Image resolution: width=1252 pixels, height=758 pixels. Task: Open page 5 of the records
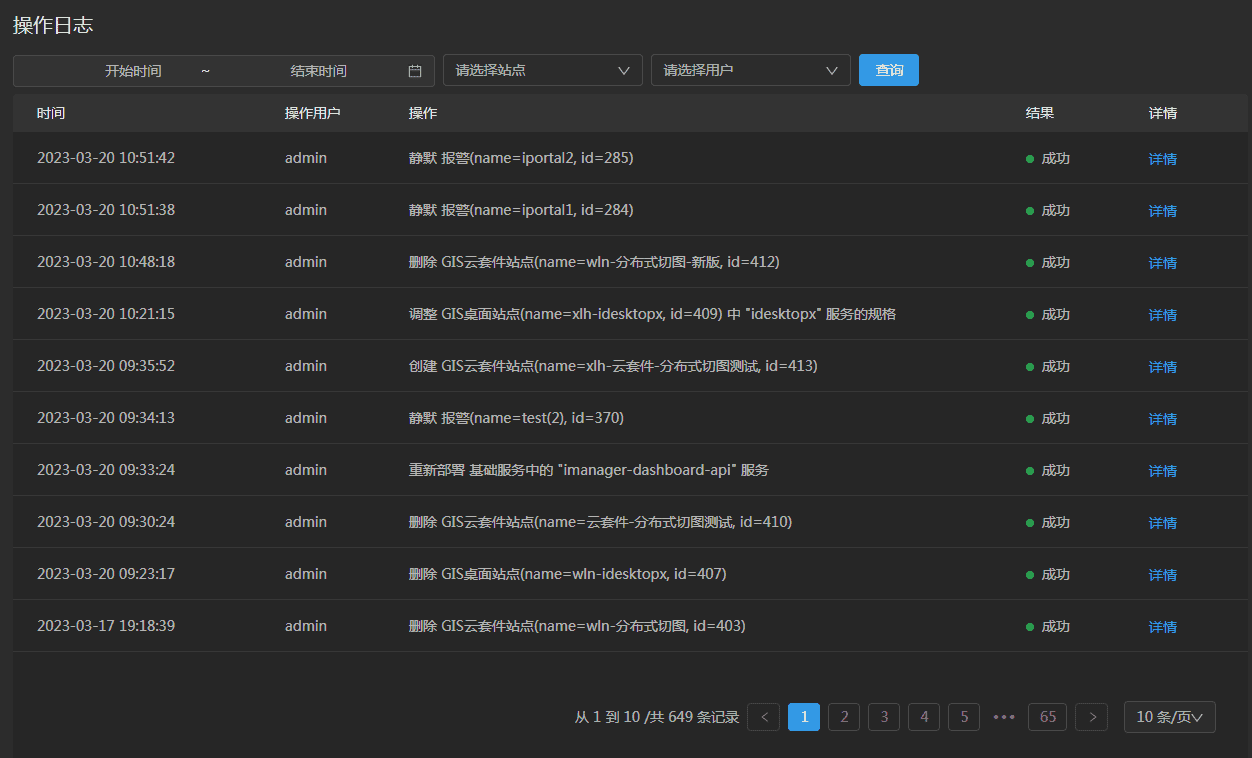point(964,717)
